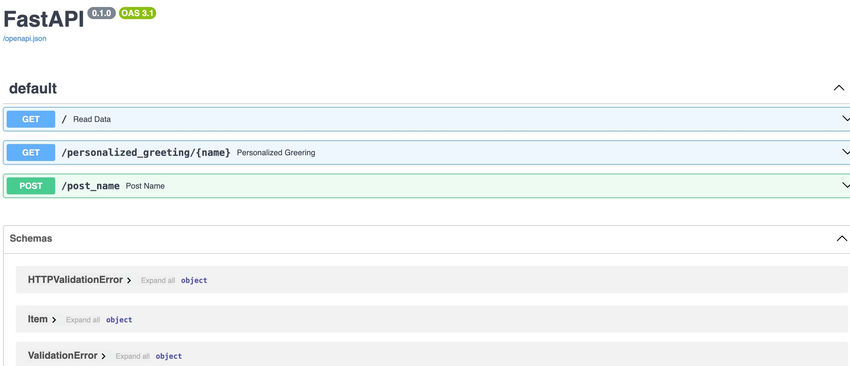Click the HTTPValidationError schema name
Image resolution: width=850 pixels, height=366 pixels.
tap(75, 280)
